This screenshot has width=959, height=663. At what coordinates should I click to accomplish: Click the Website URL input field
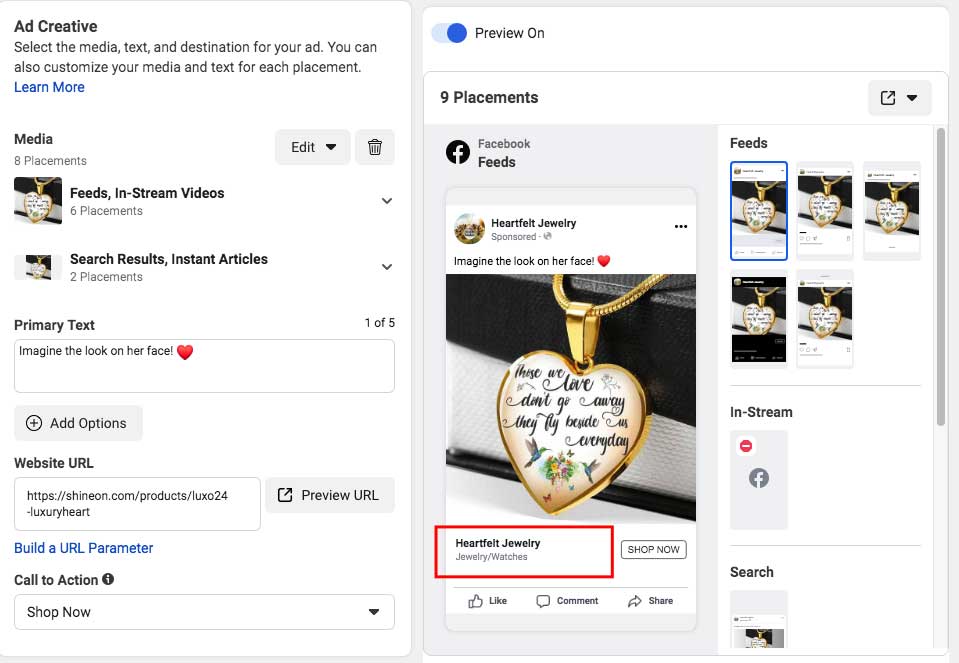tap(138, 504)
